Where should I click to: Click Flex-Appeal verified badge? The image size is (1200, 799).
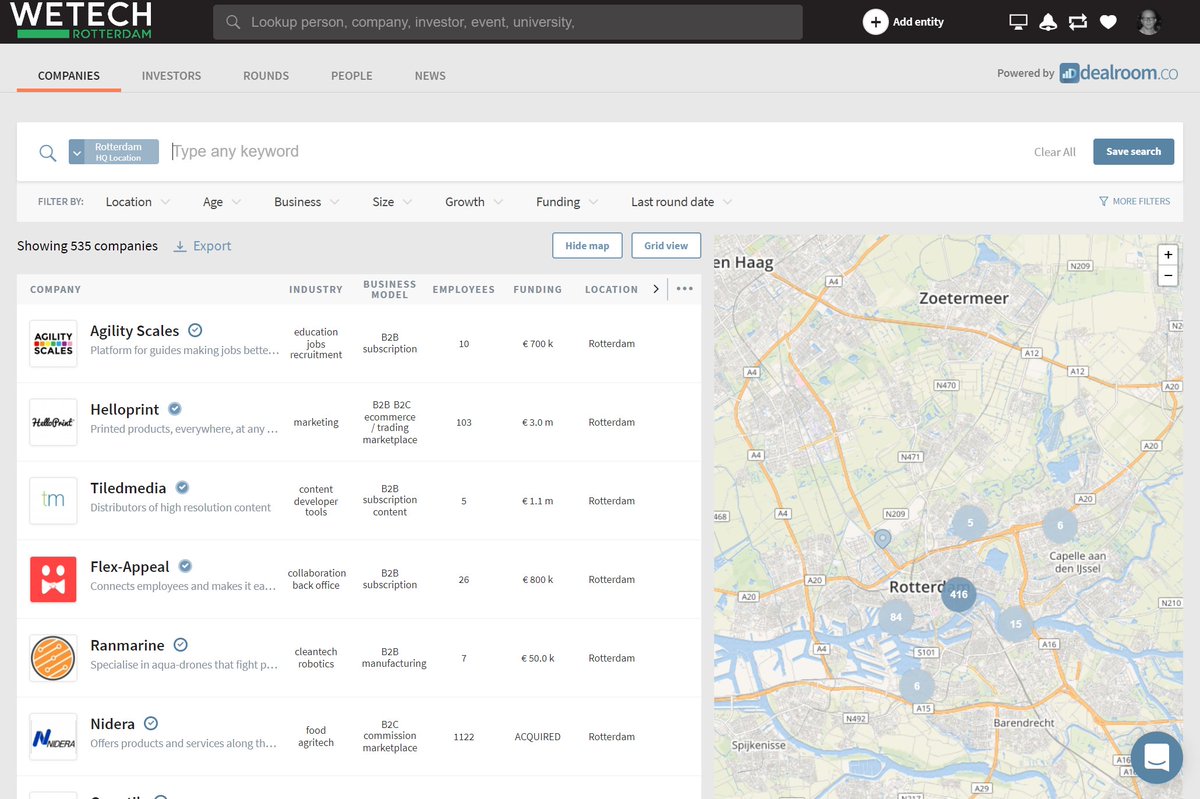coord(185,566)
